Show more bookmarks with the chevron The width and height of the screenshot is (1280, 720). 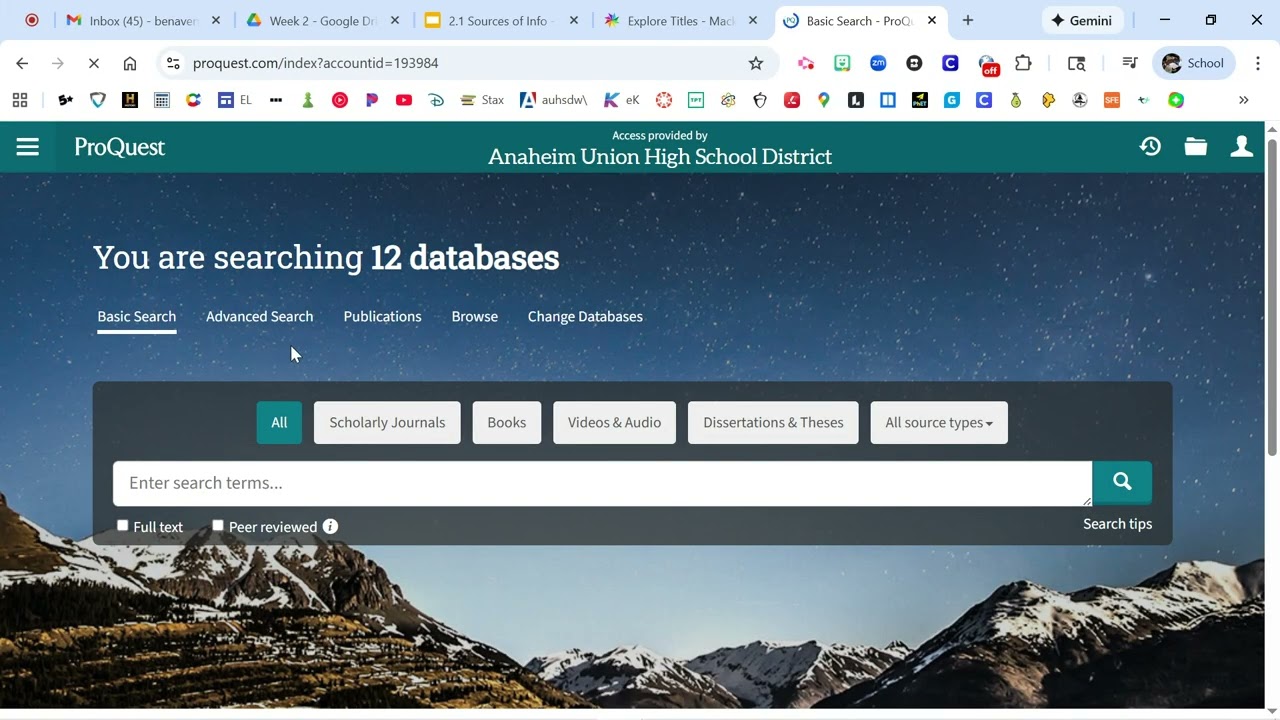(x=1244, y=100)
